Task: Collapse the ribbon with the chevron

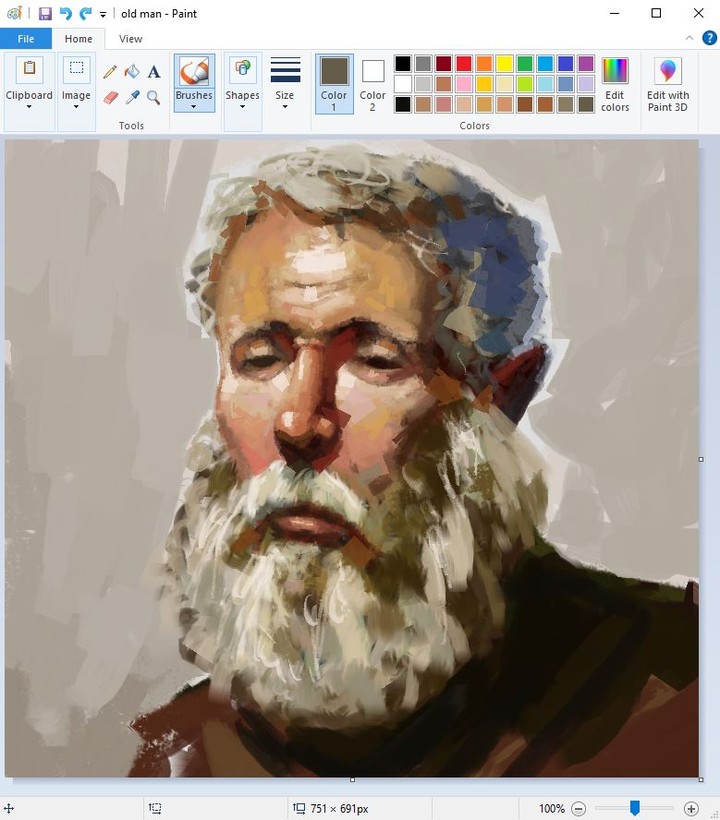Action: pos(689,38)
